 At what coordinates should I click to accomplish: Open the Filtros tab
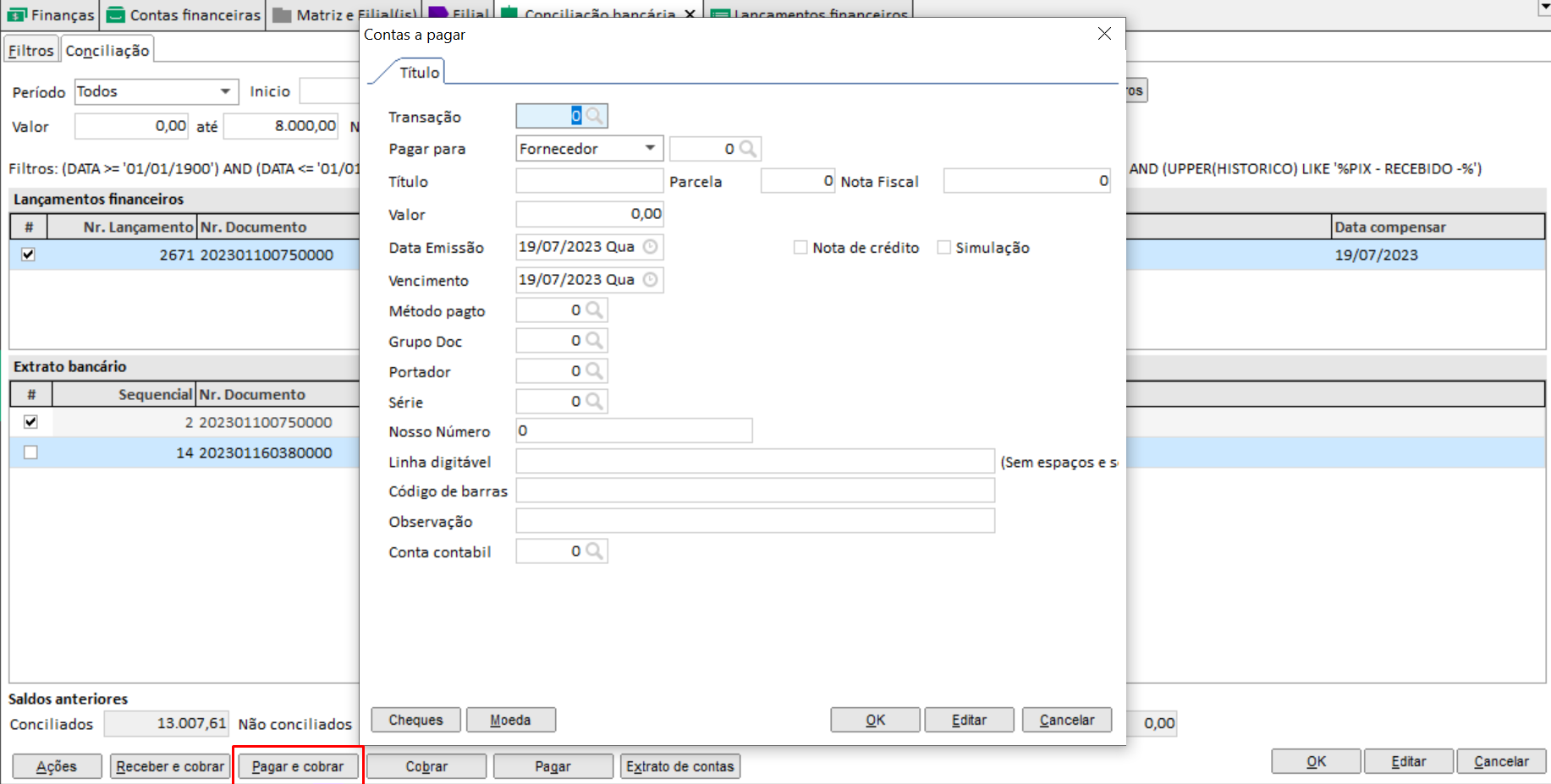point(31,51)
